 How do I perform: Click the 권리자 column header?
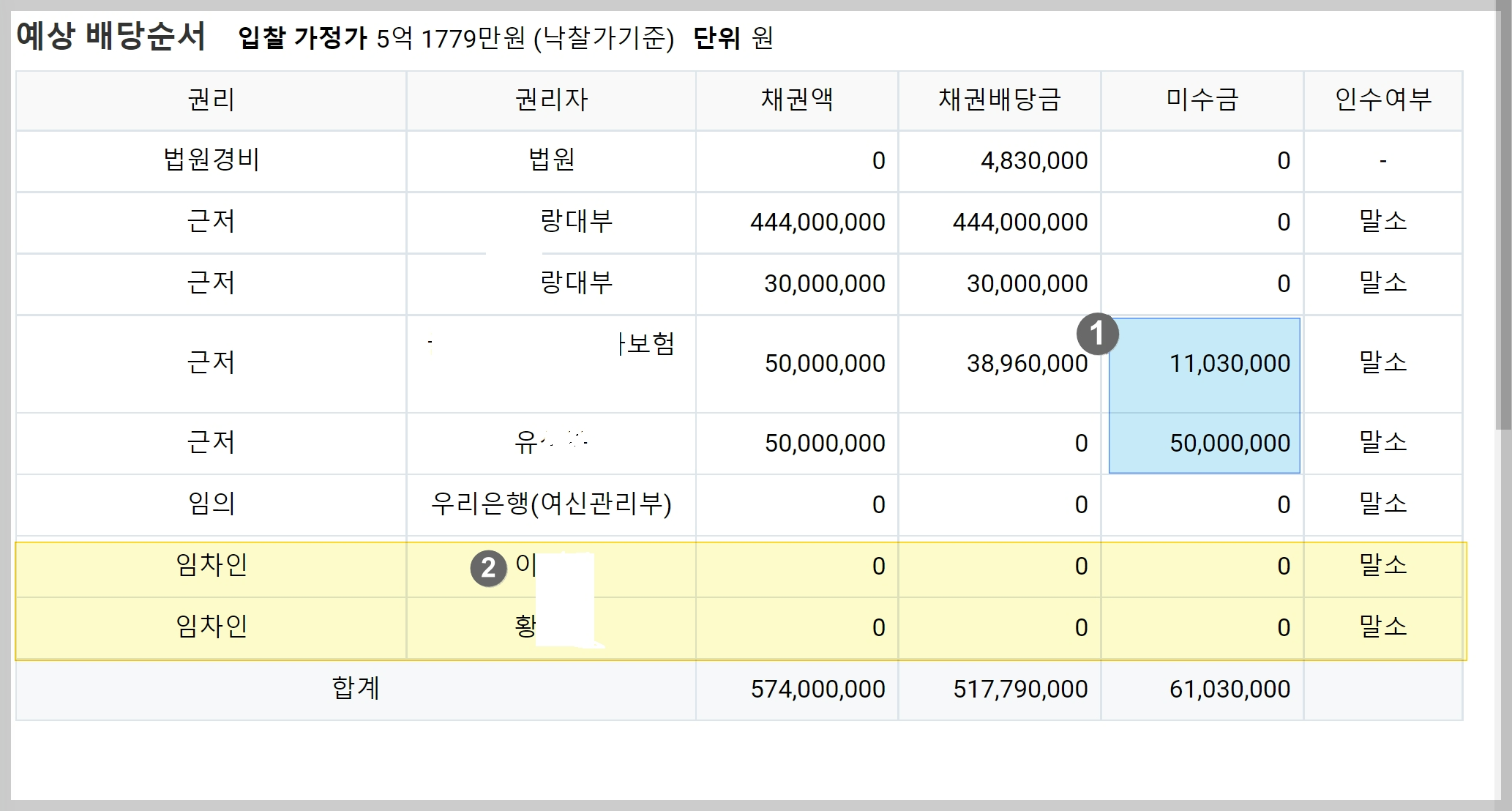[x=551, y=100]
